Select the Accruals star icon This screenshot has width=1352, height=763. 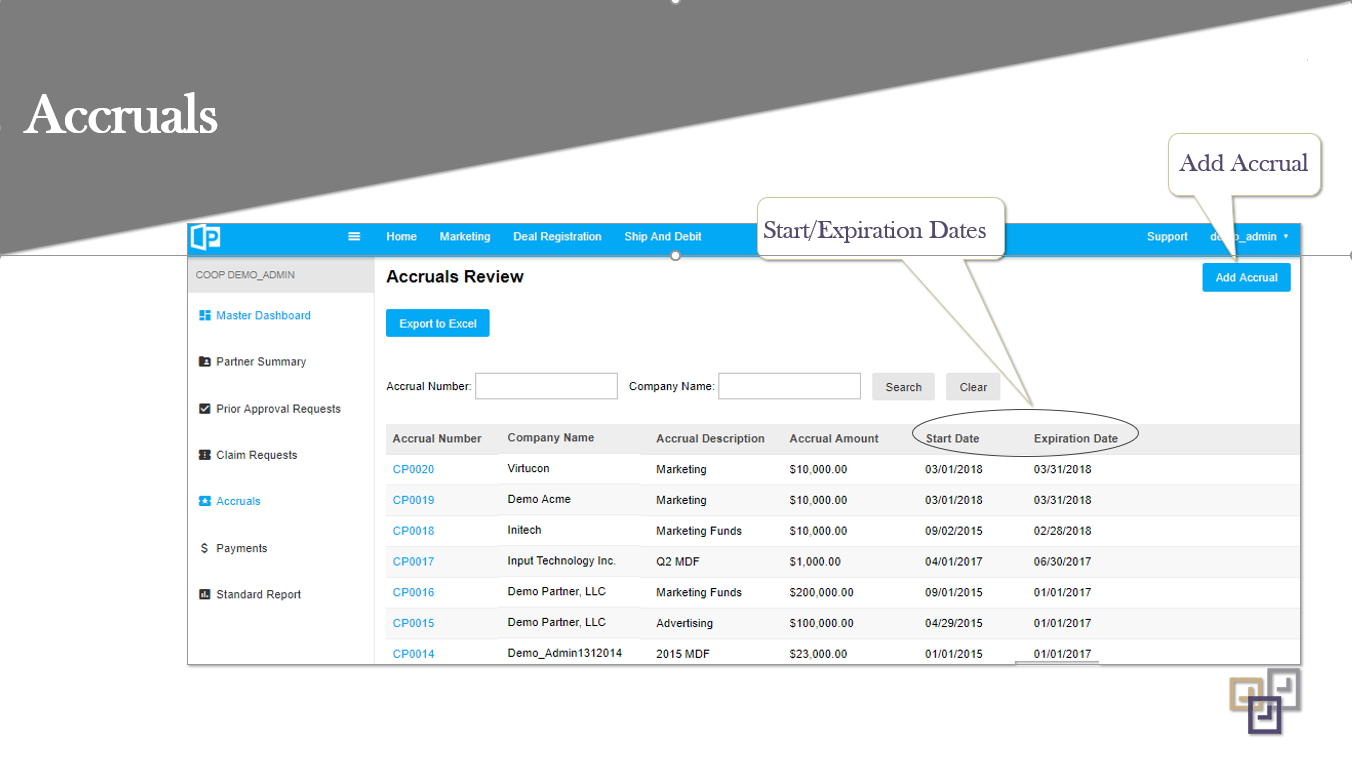coord(203,501)
